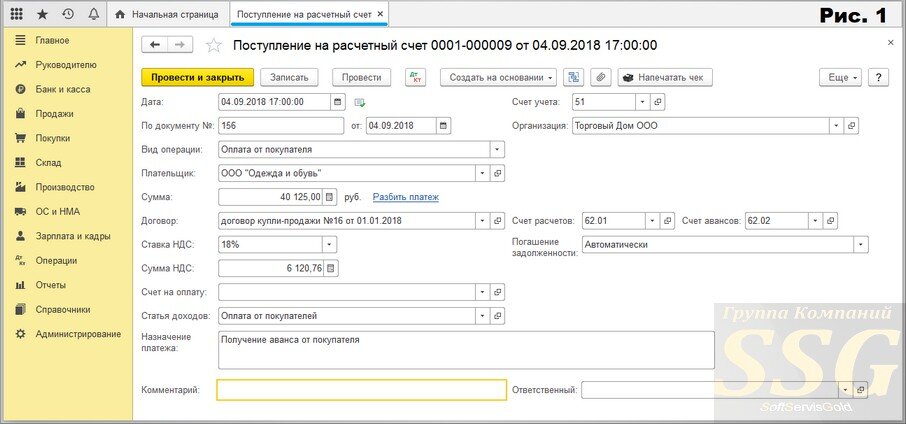Click Назначение платежа text area
This screenshot has height=424, width=906.
[x=466, y=350]
